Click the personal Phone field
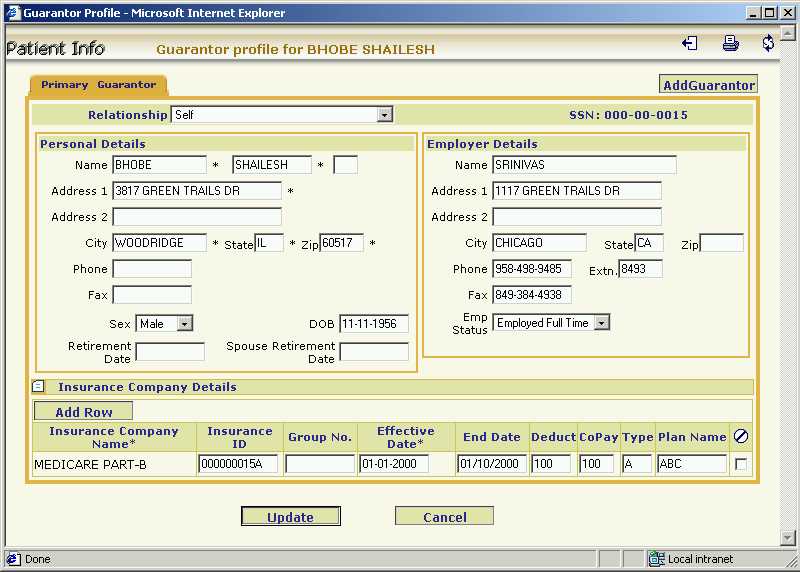This screenshot has height=572, width=800. (152, 269)
